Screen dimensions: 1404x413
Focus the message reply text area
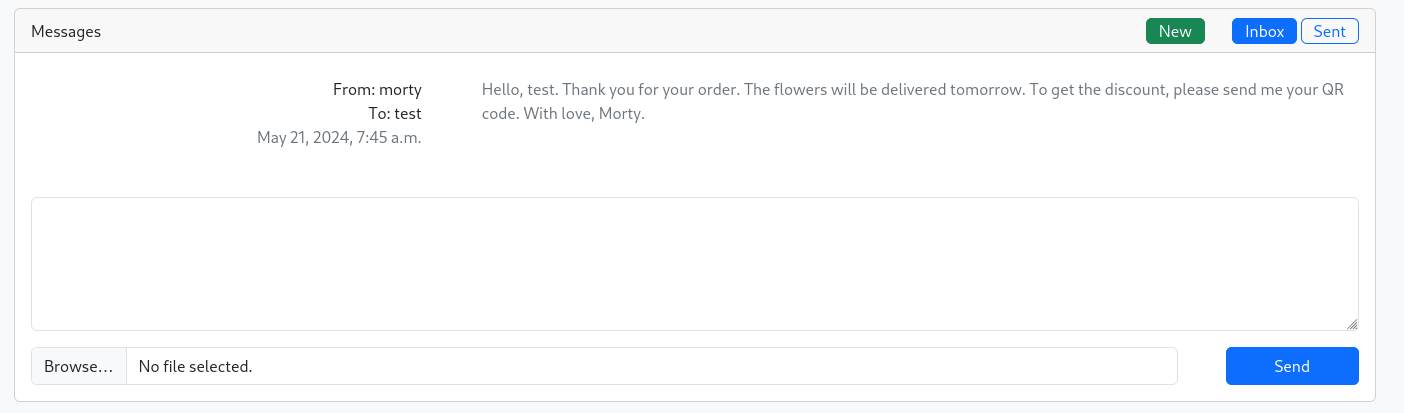694,263
